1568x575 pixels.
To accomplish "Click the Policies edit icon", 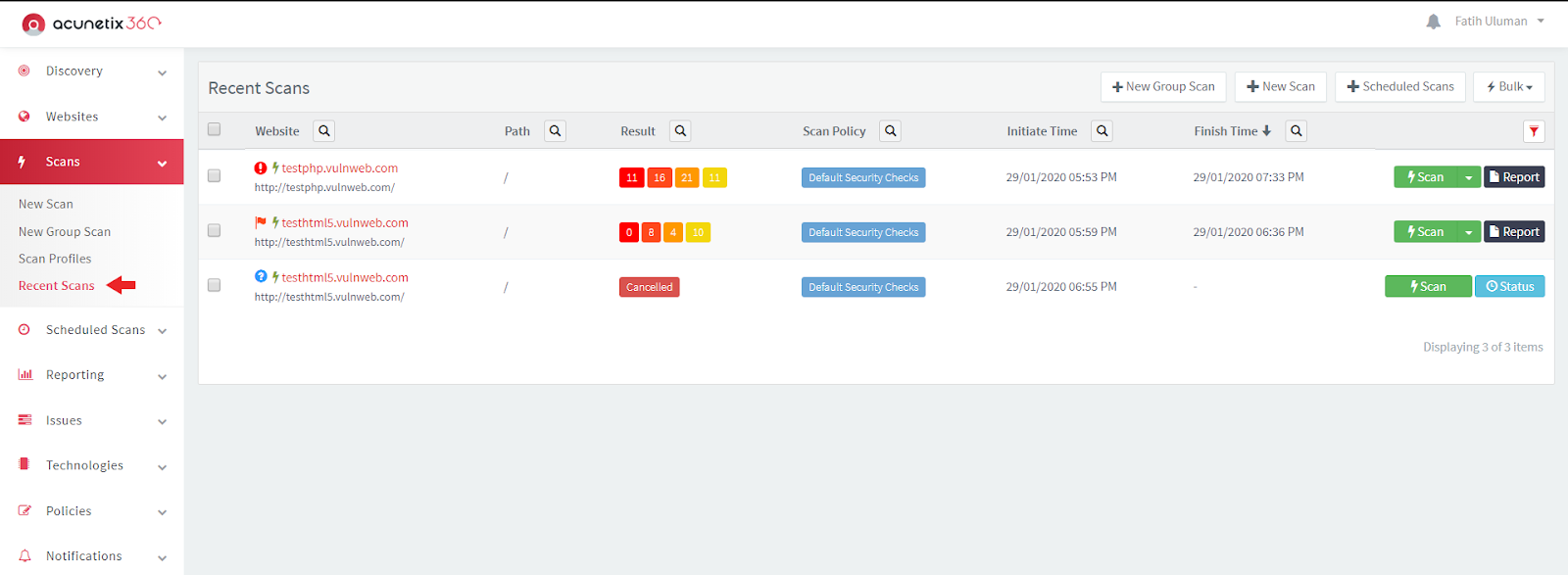I will tap(25, 510).
